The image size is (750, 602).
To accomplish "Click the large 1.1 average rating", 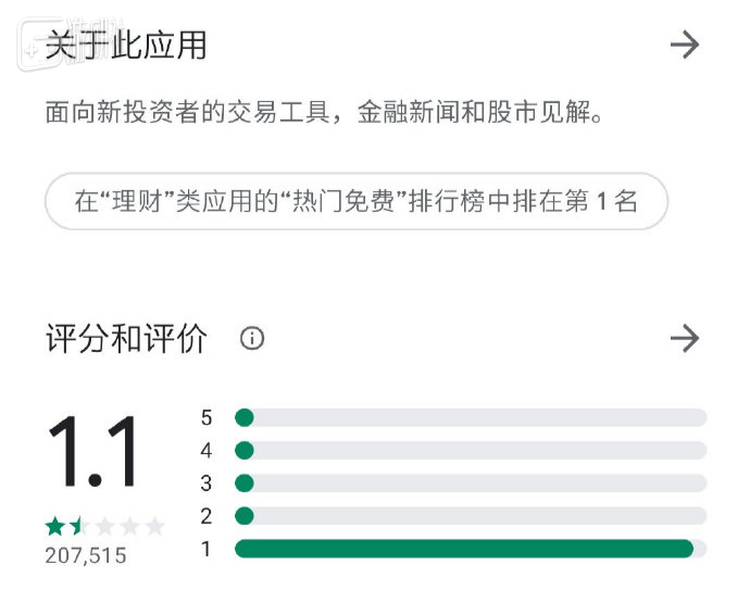I will tap(93, 453).
